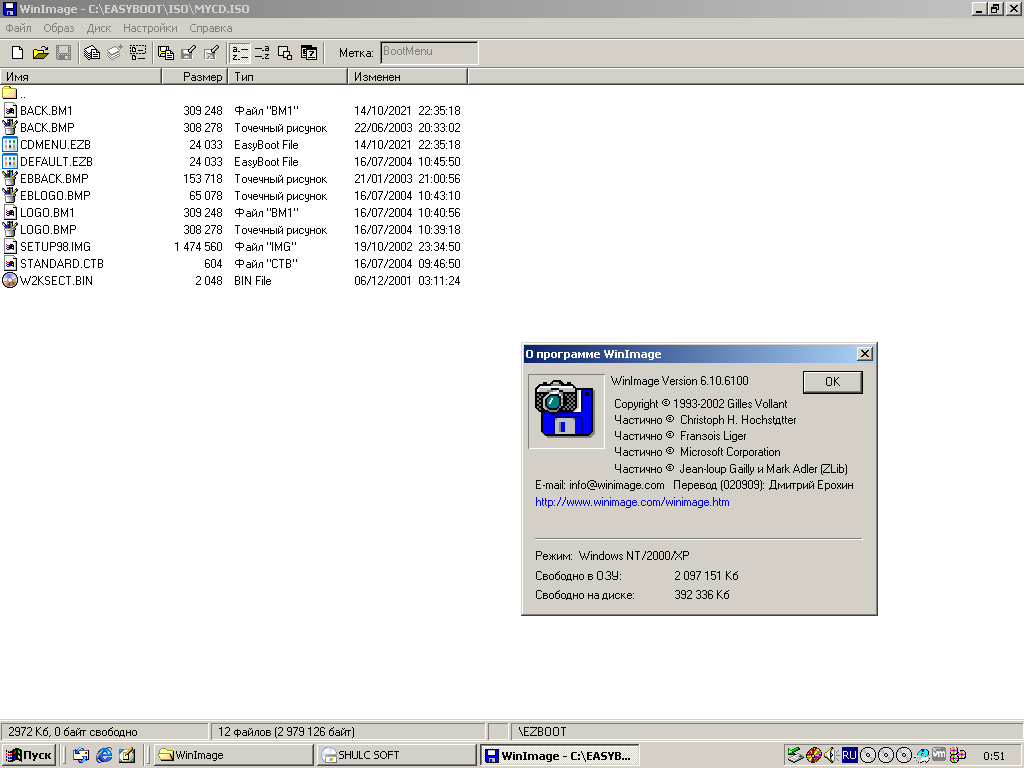Close the О программе WinImage dialog
The width and height of the screenshot is (1024, 768).
click(865, 353)
